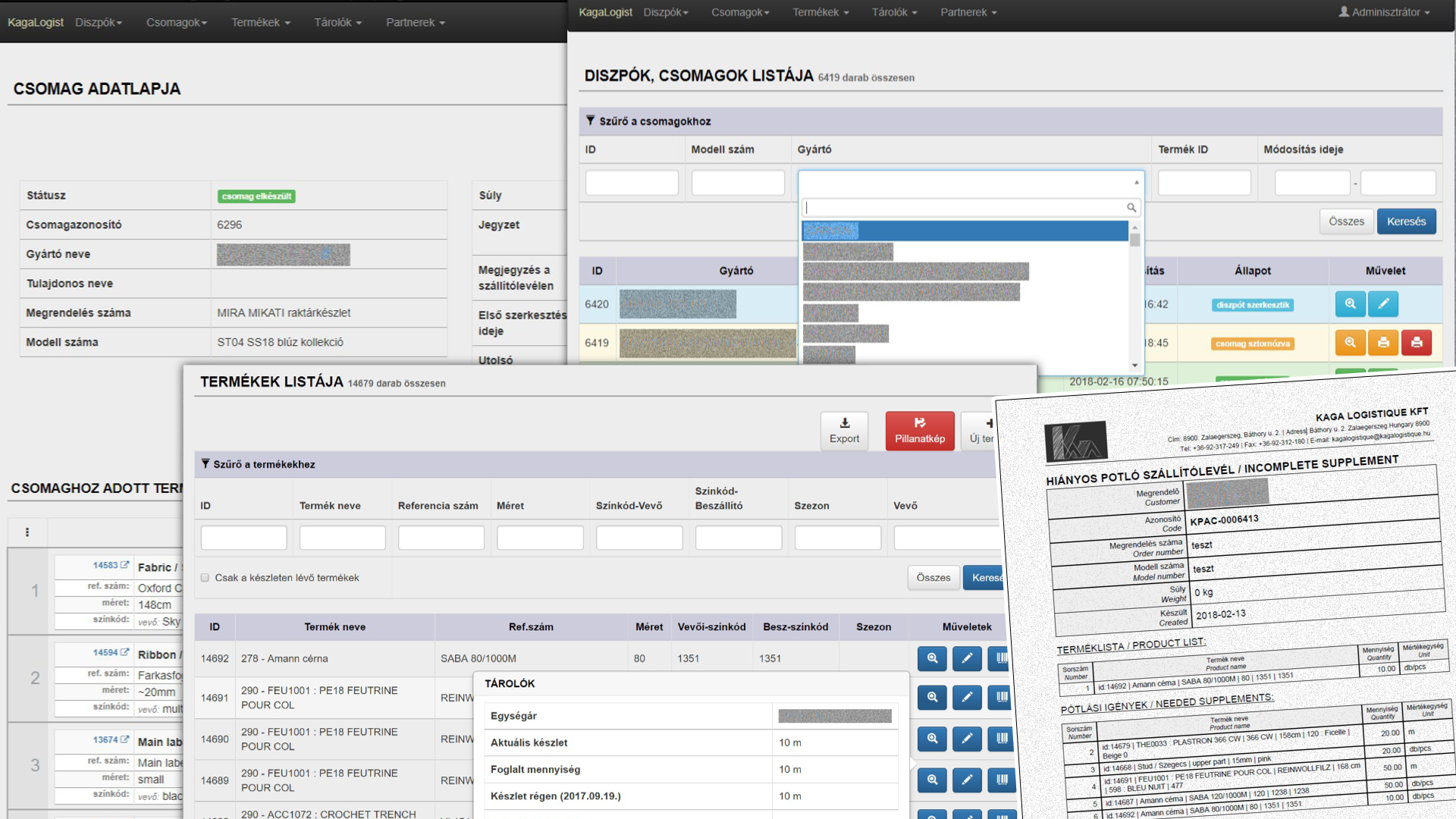
Task: Focus the Méret filter field
Action: coord(540,538)
